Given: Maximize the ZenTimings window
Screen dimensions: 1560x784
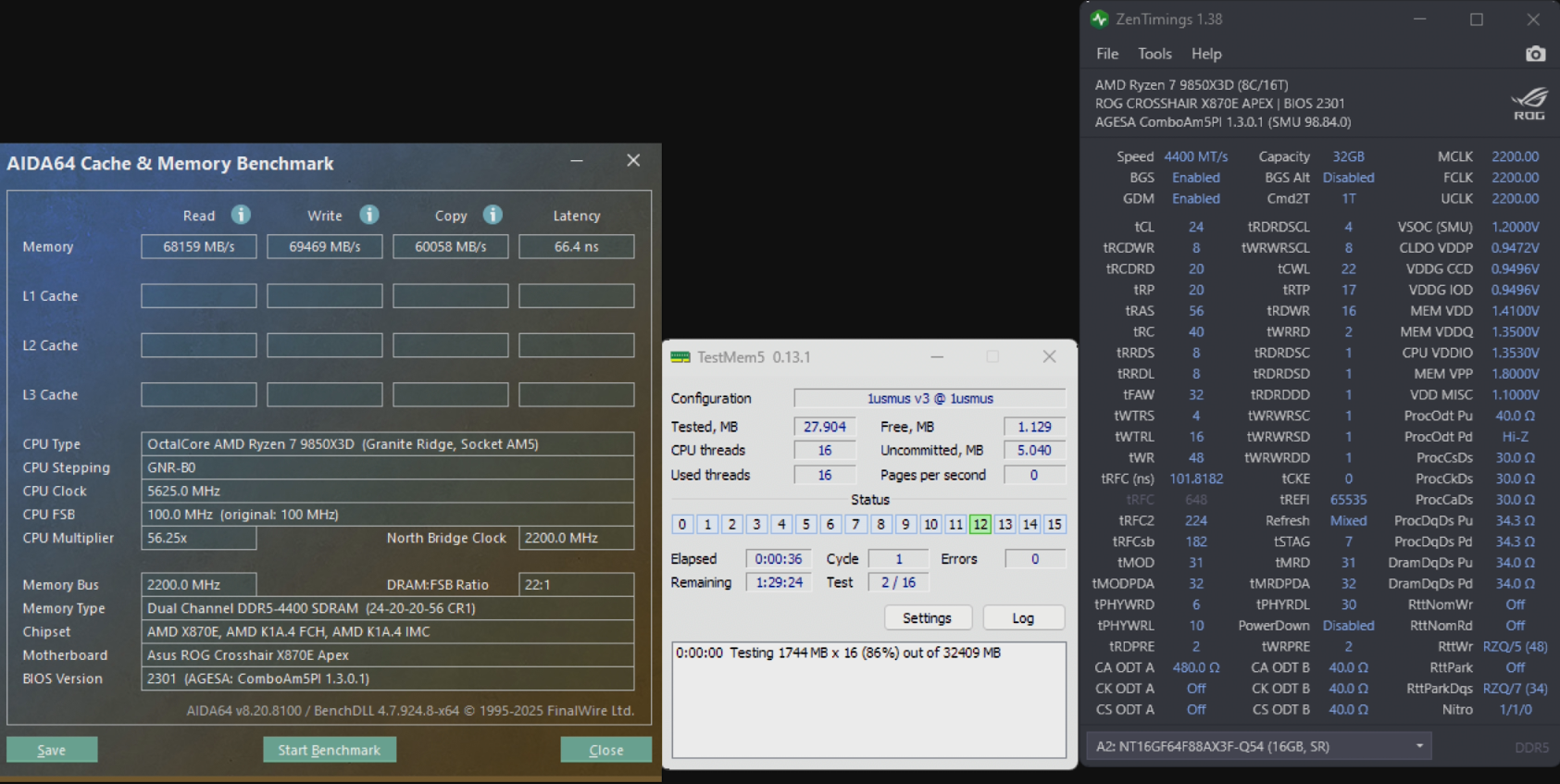Looking at the screenshot, I should coord(1477,19).
